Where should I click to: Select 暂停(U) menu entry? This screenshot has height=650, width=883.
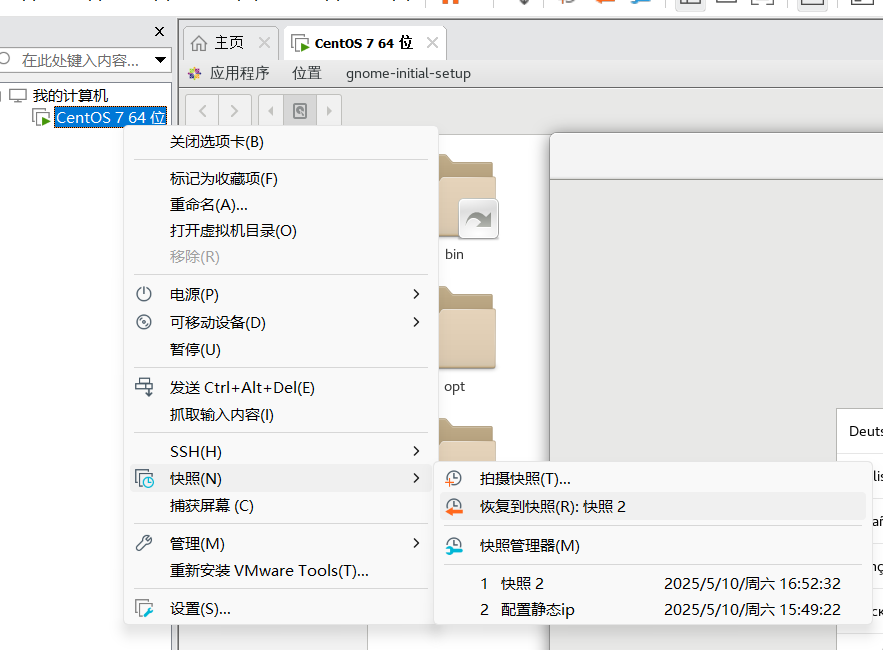pyautogui.click(x=280, y=350)
